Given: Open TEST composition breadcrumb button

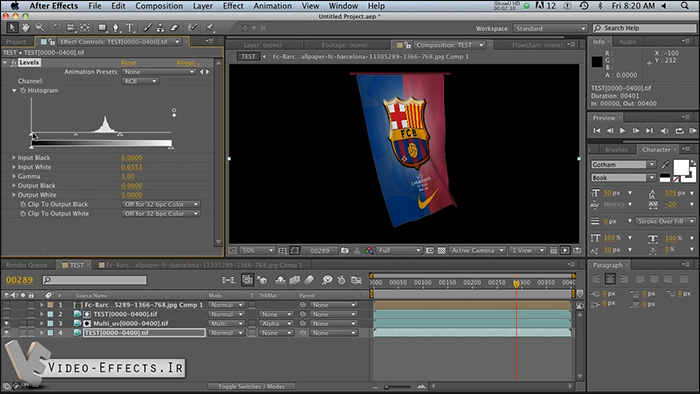Looking at the screenshot, I should point(248,57).
